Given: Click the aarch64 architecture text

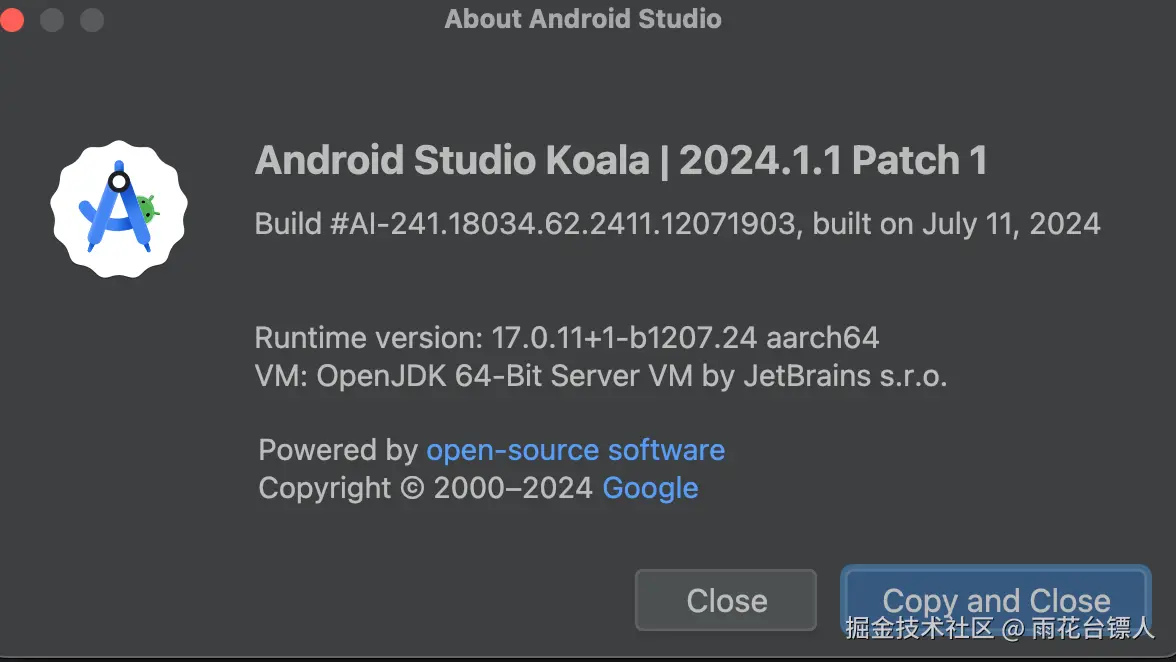Looking at the screenshot, I should [822, 337].
